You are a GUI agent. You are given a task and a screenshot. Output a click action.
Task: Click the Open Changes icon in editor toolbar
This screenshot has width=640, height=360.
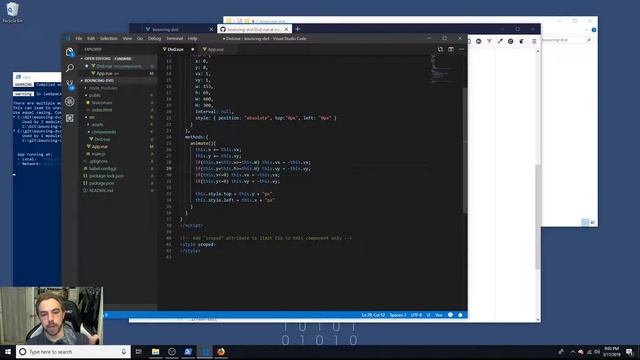(440, 49)
